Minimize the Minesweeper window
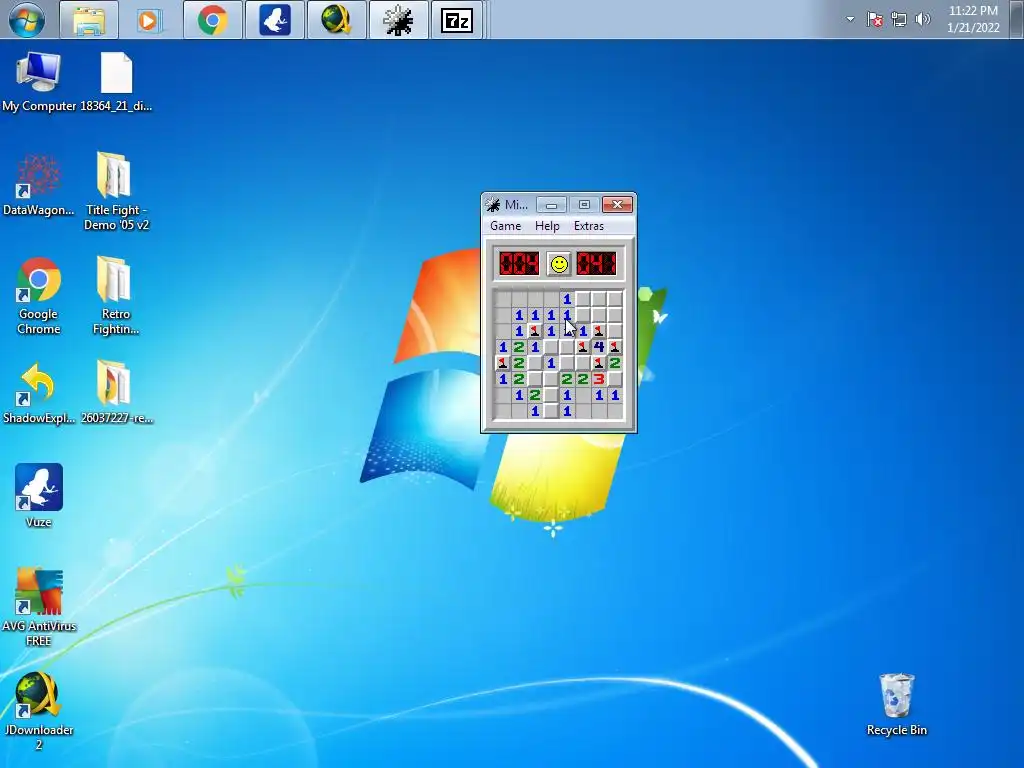 click(551, 205)
